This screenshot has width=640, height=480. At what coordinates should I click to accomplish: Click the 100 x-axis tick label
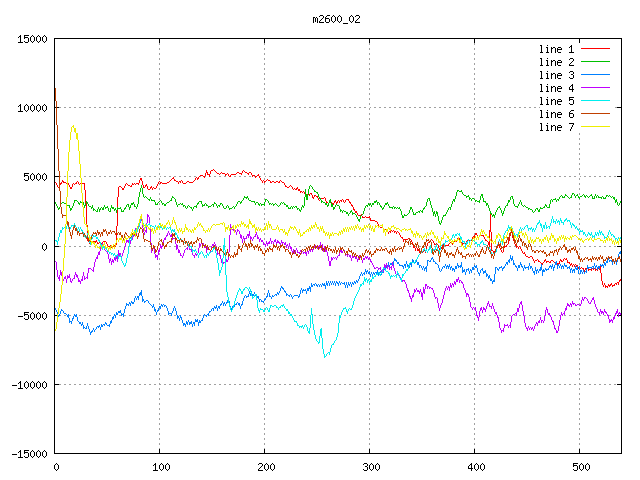(x=160, y=467)
